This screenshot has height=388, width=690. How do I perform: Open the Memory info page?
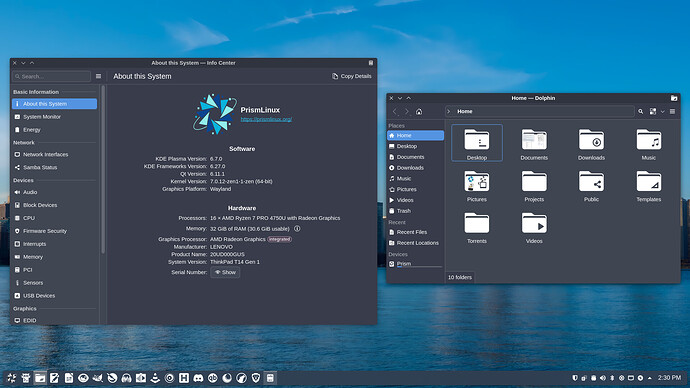click(55, 257)
